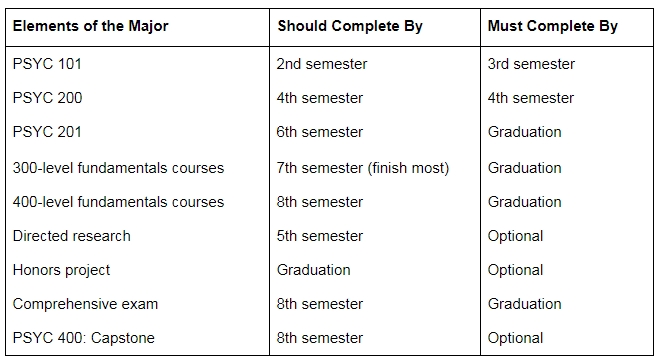
Task: Select 'PSYC 400: Capstone' cell
Action: (x=84, y=338)
